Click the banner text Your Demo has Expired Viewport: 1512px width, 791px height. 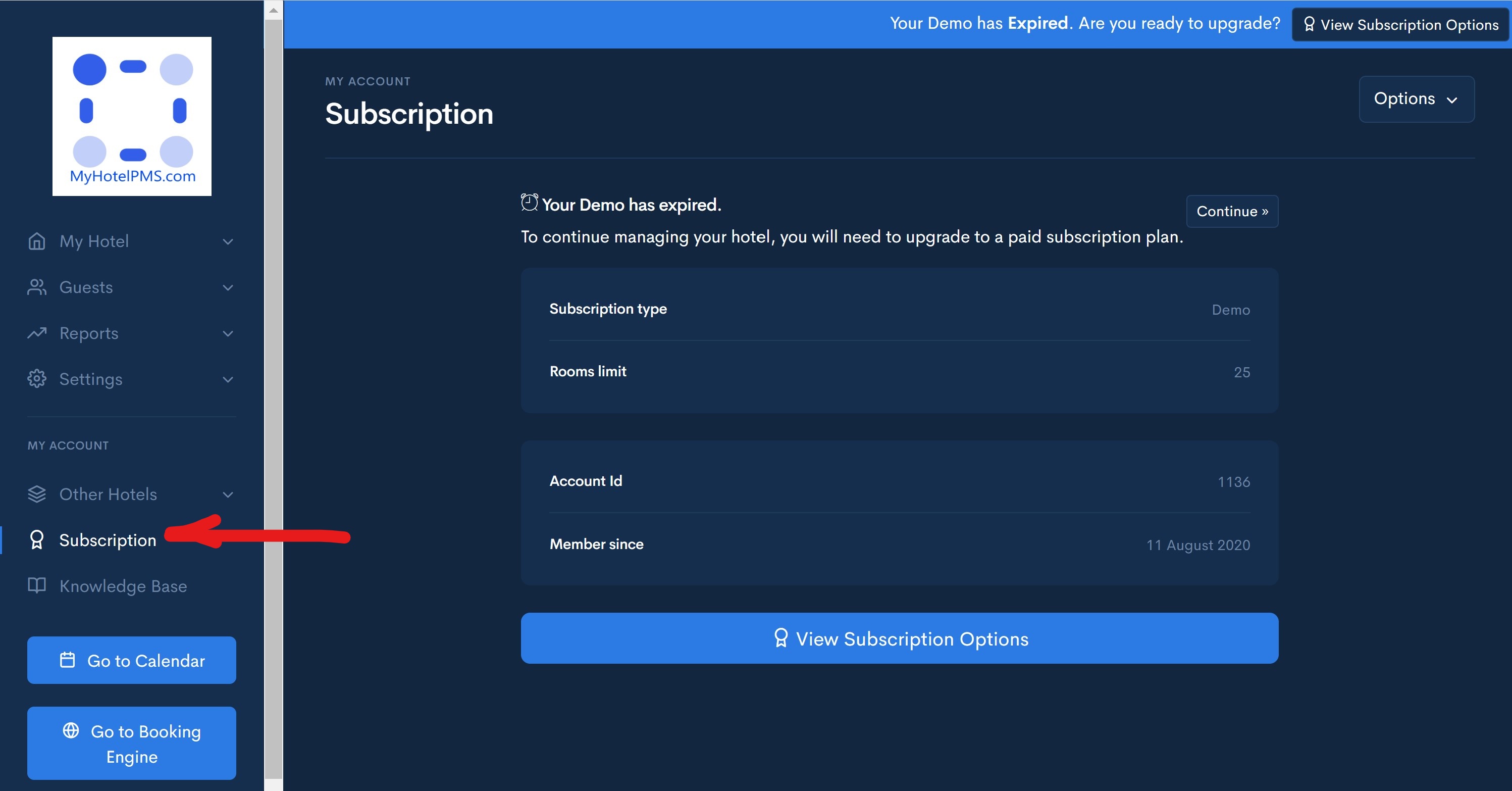pos(980,23)
